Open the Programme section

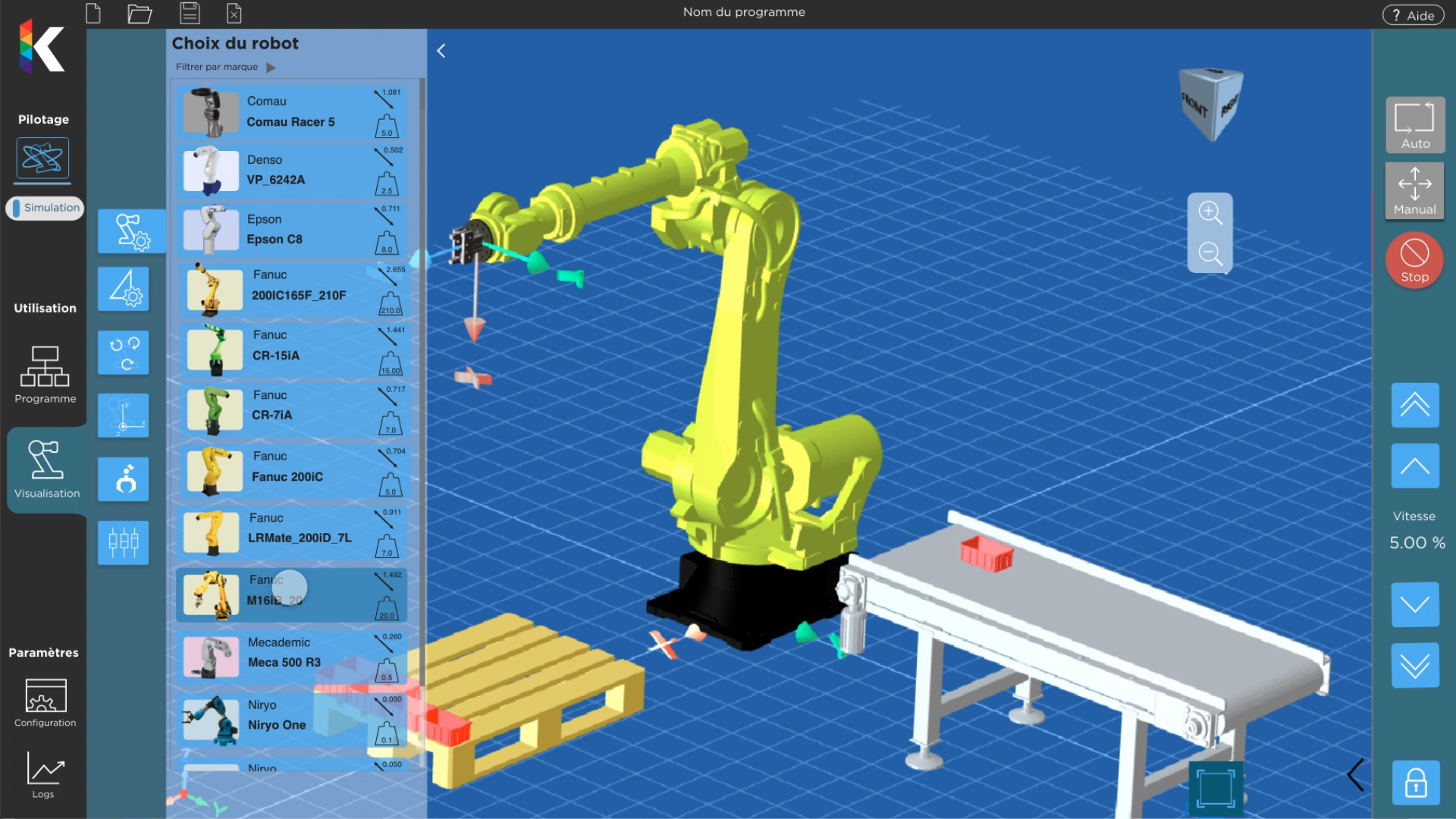45,375
